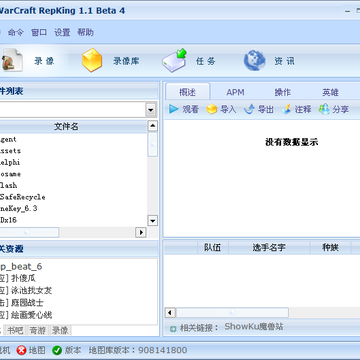
Task: Select the 书吧 bottom tab
Action: tap(16, 330)
